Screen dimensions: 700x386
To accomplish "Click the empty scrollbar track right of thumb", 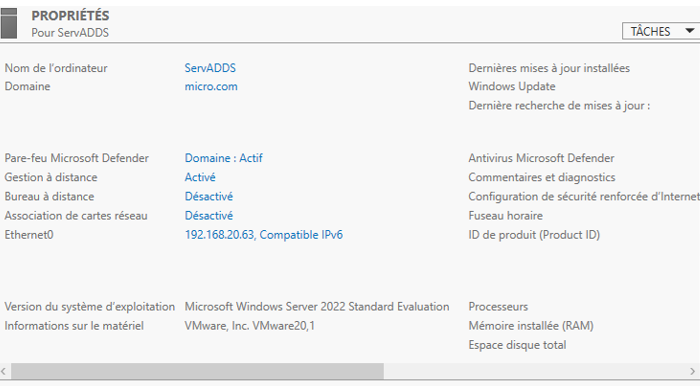I will tap(535, 371).
